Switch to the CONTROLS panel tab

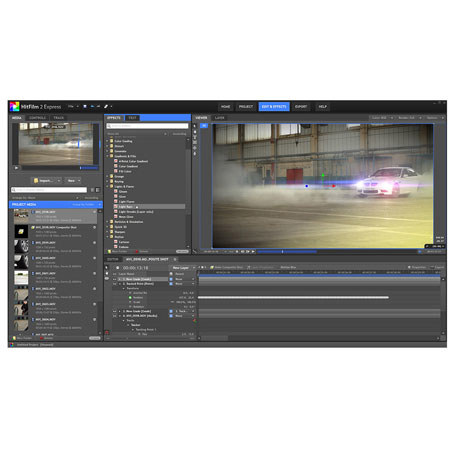[37, 118]
